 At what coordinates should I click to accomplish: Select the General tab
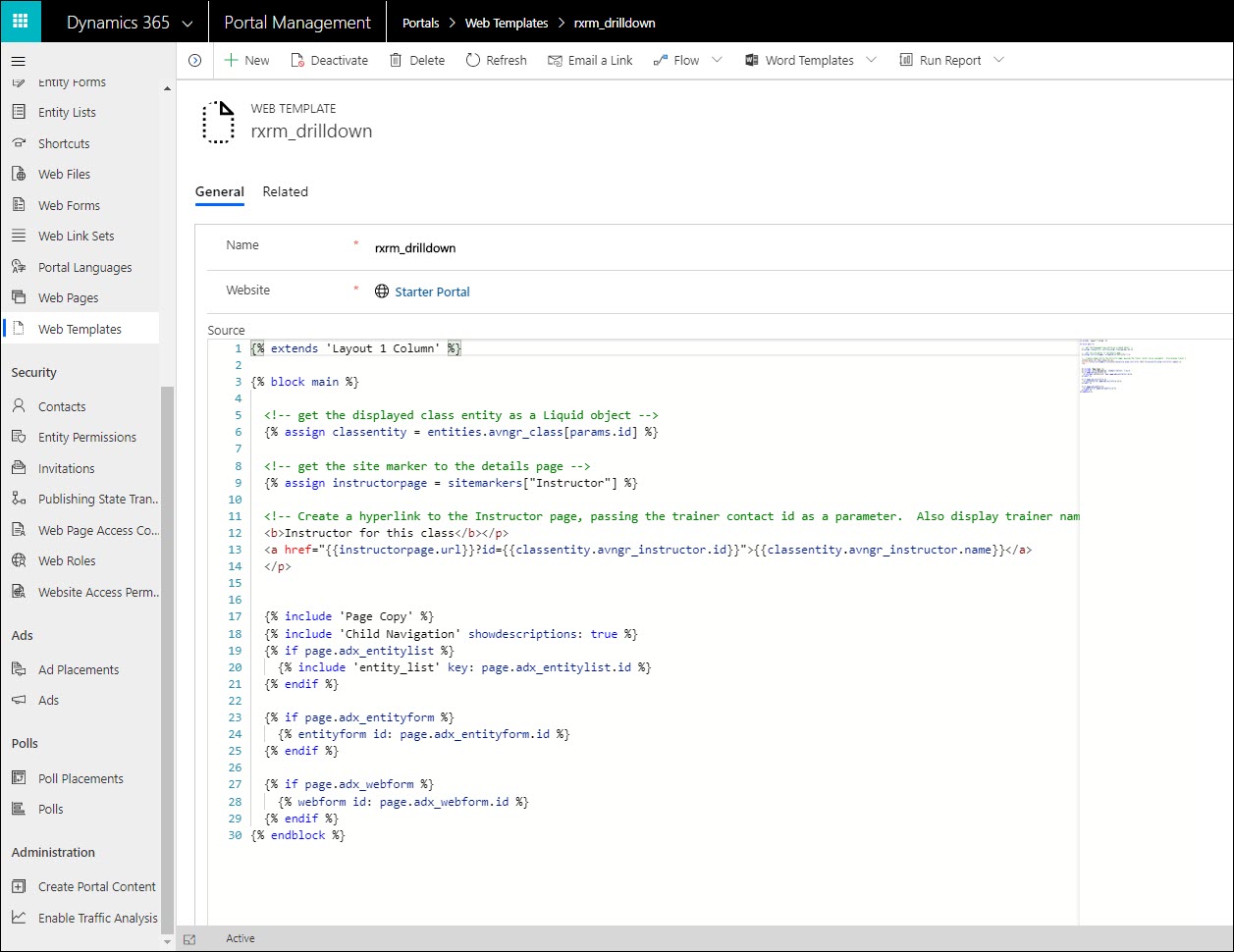pos(219,192)
